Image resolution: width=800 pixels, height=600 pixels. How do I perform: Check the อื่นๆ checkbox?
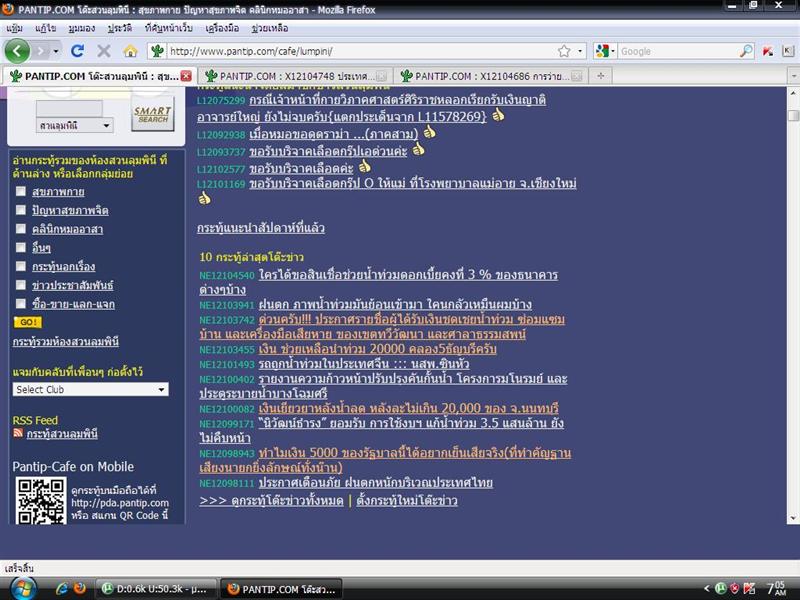21,247
